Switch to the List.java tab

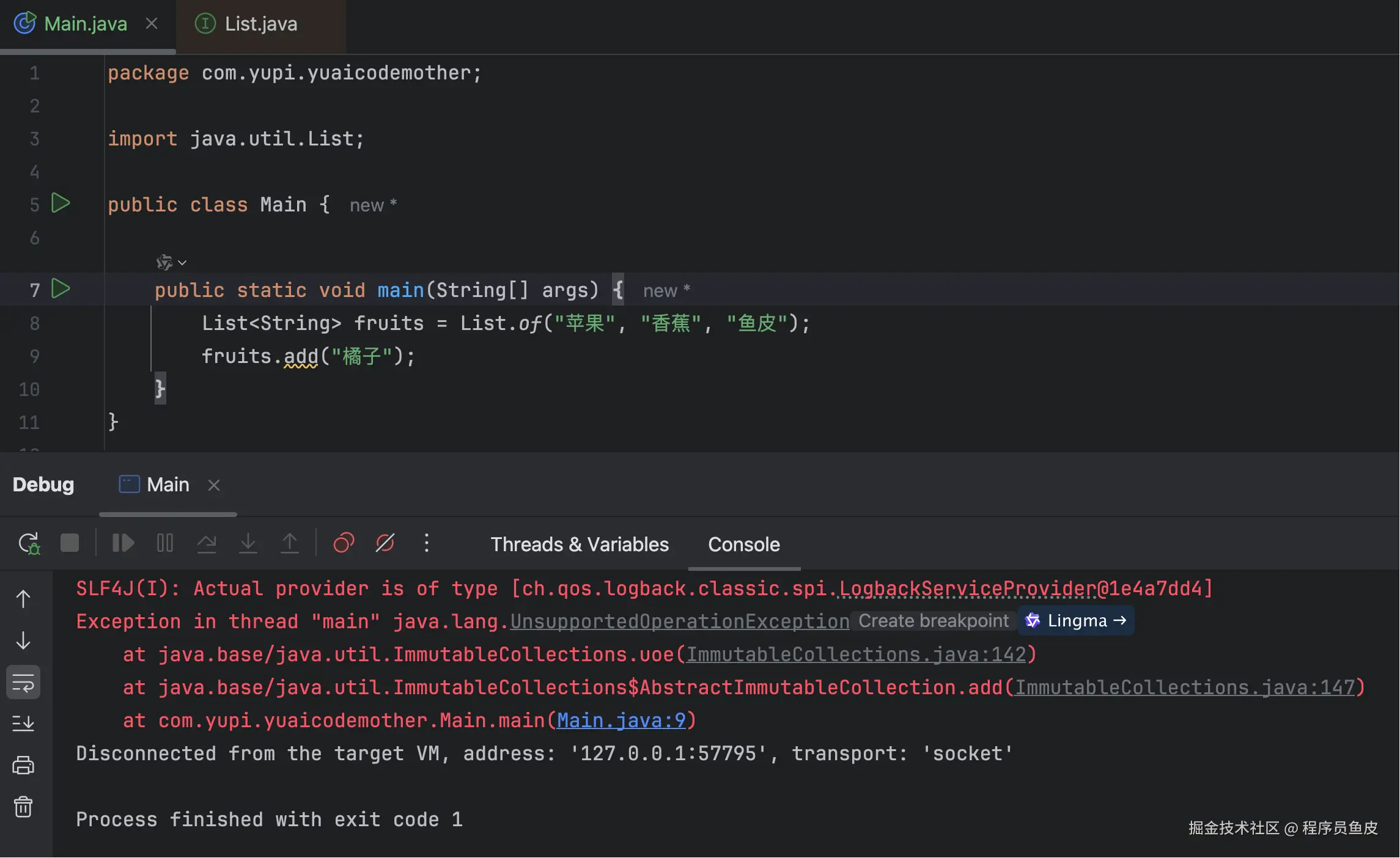point(260,24)
